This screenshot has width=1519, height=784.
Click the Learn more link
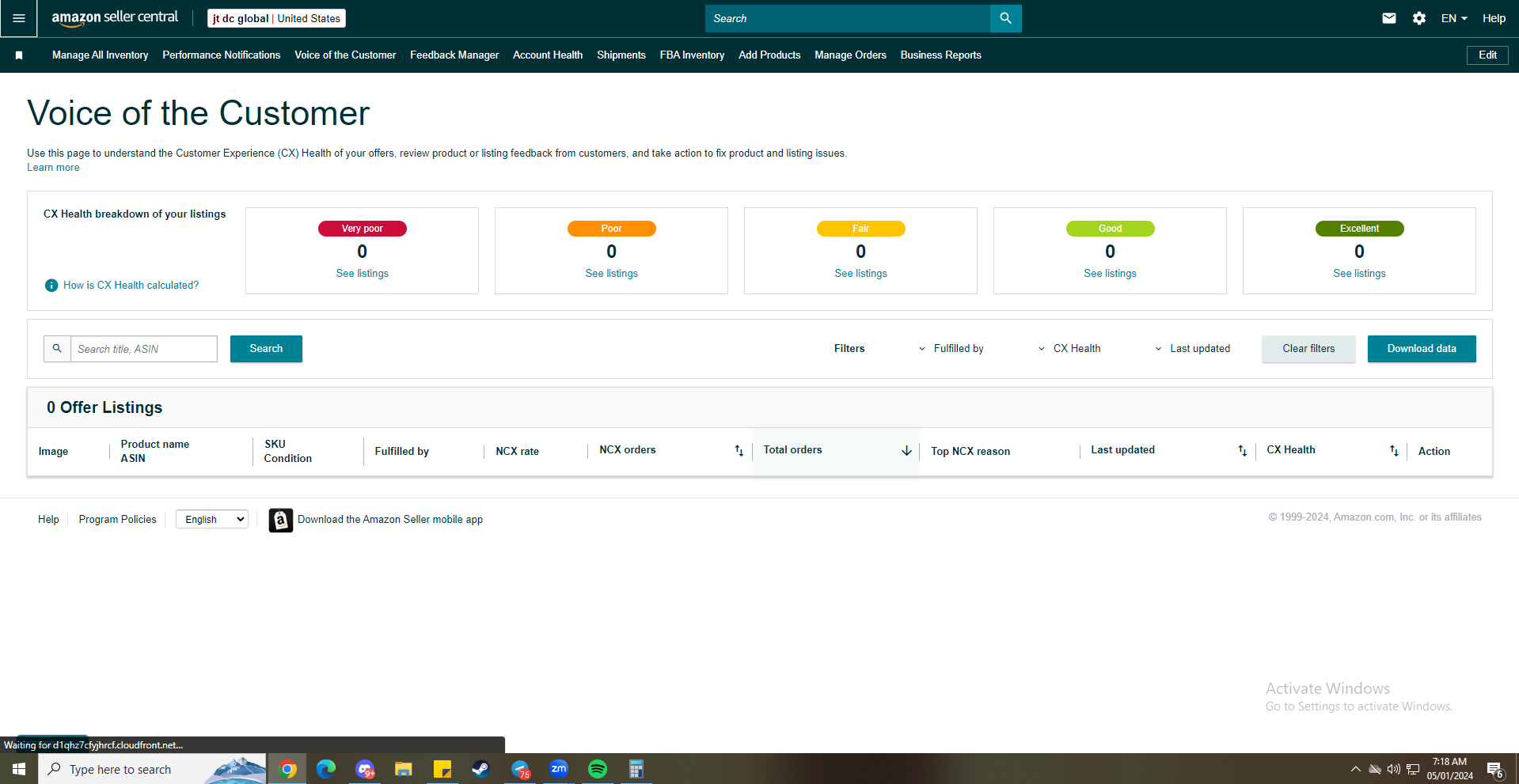tap(53, 168)
